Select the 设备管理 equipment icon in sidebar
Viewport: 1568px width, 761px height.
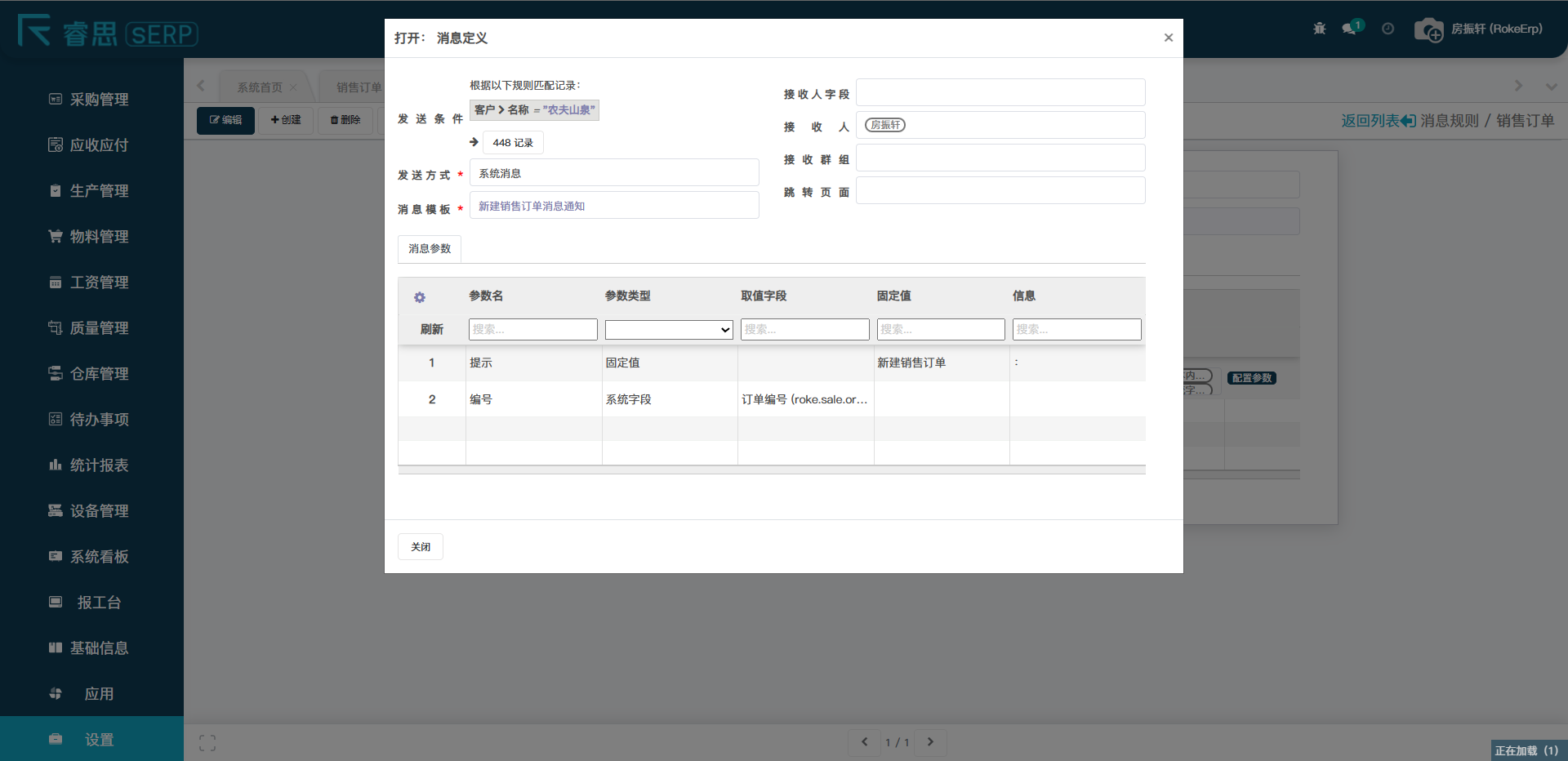click(x=55, y=510)
